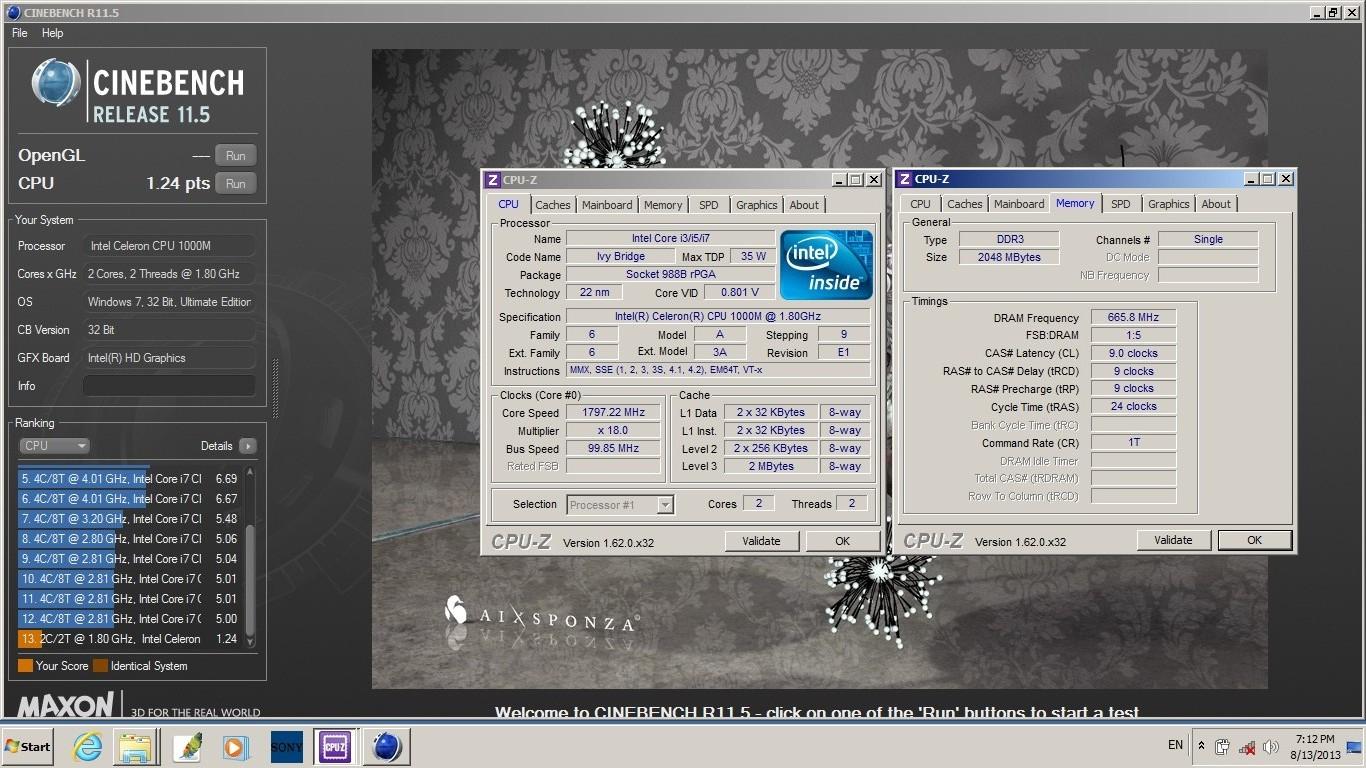Click the DRAM Frequency value 665.8 MHz
The width and height of the screenshot is (1366, 768).
tap(1133, 317)
